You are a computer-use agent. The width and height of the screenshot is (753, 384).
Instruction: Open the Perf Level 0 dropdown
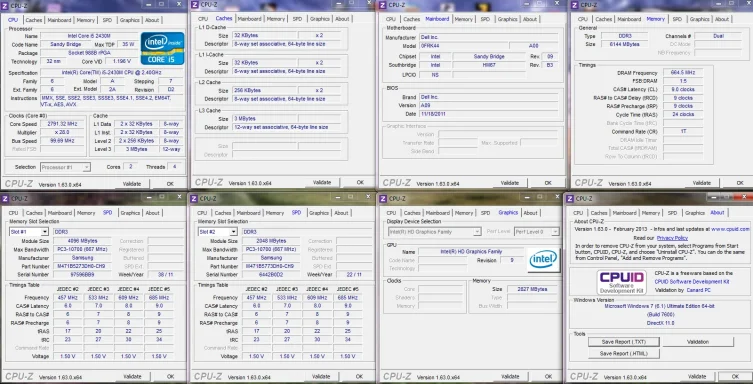(x=536, y=232)
